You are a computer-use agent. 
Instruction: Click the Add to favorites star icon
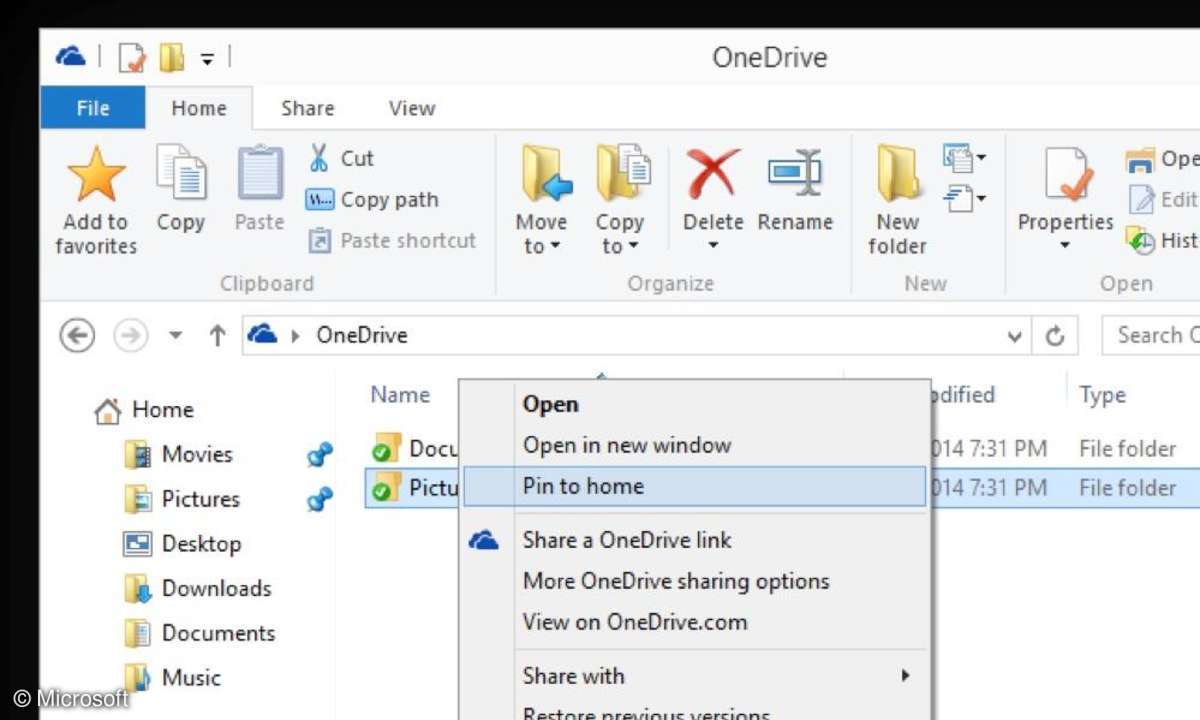coord(96,174)
